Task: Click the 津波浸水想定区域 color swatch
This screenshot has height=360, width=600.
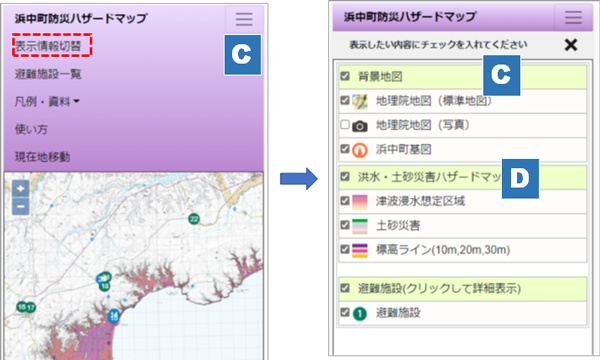Action: pyautogui.click(x=360, y=202)
